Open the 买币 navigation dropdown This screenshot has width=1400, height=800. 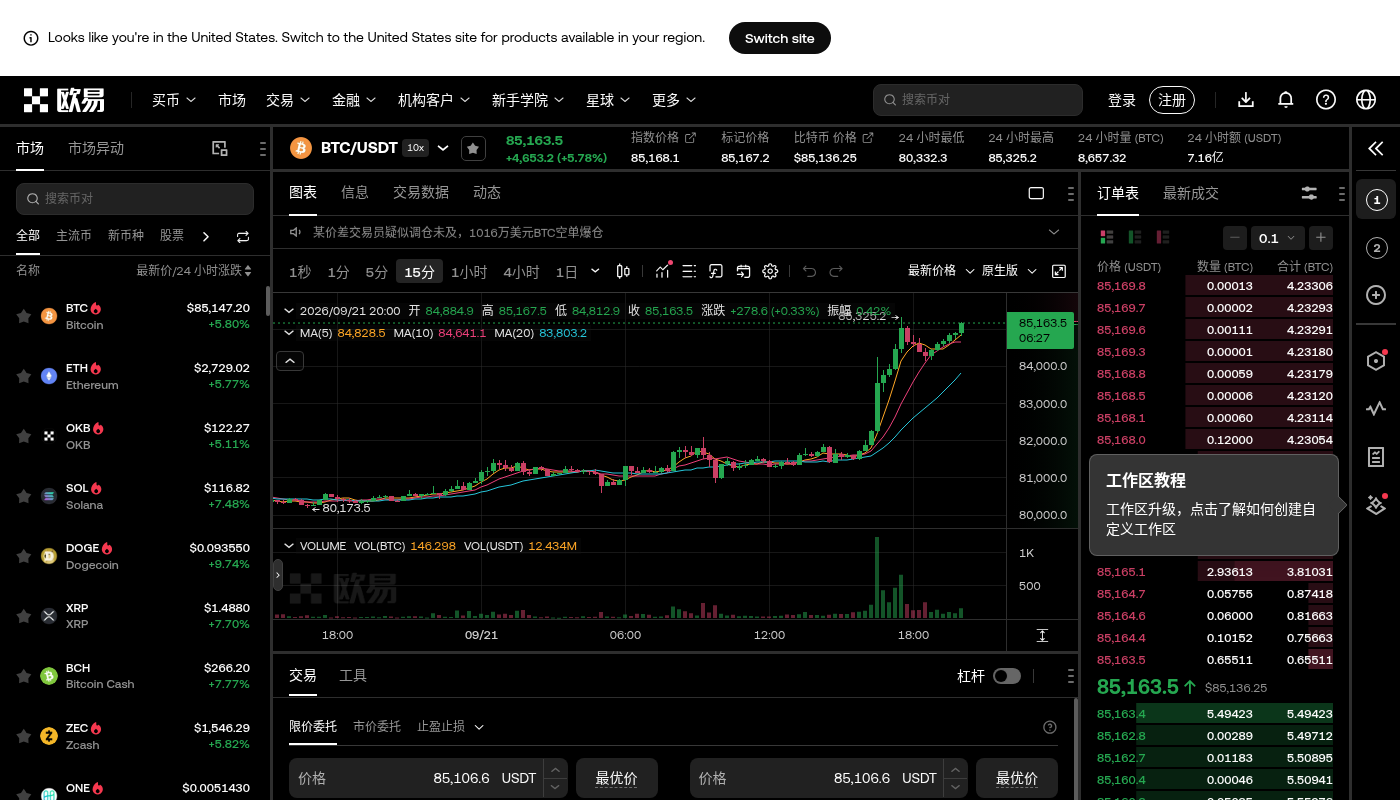174,100
